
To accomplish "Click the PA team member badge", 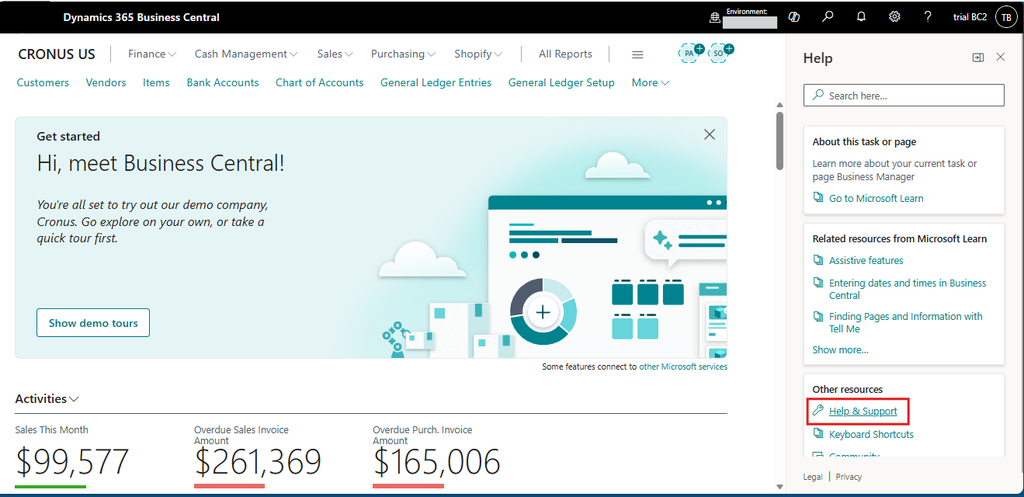I will point(691,53).
